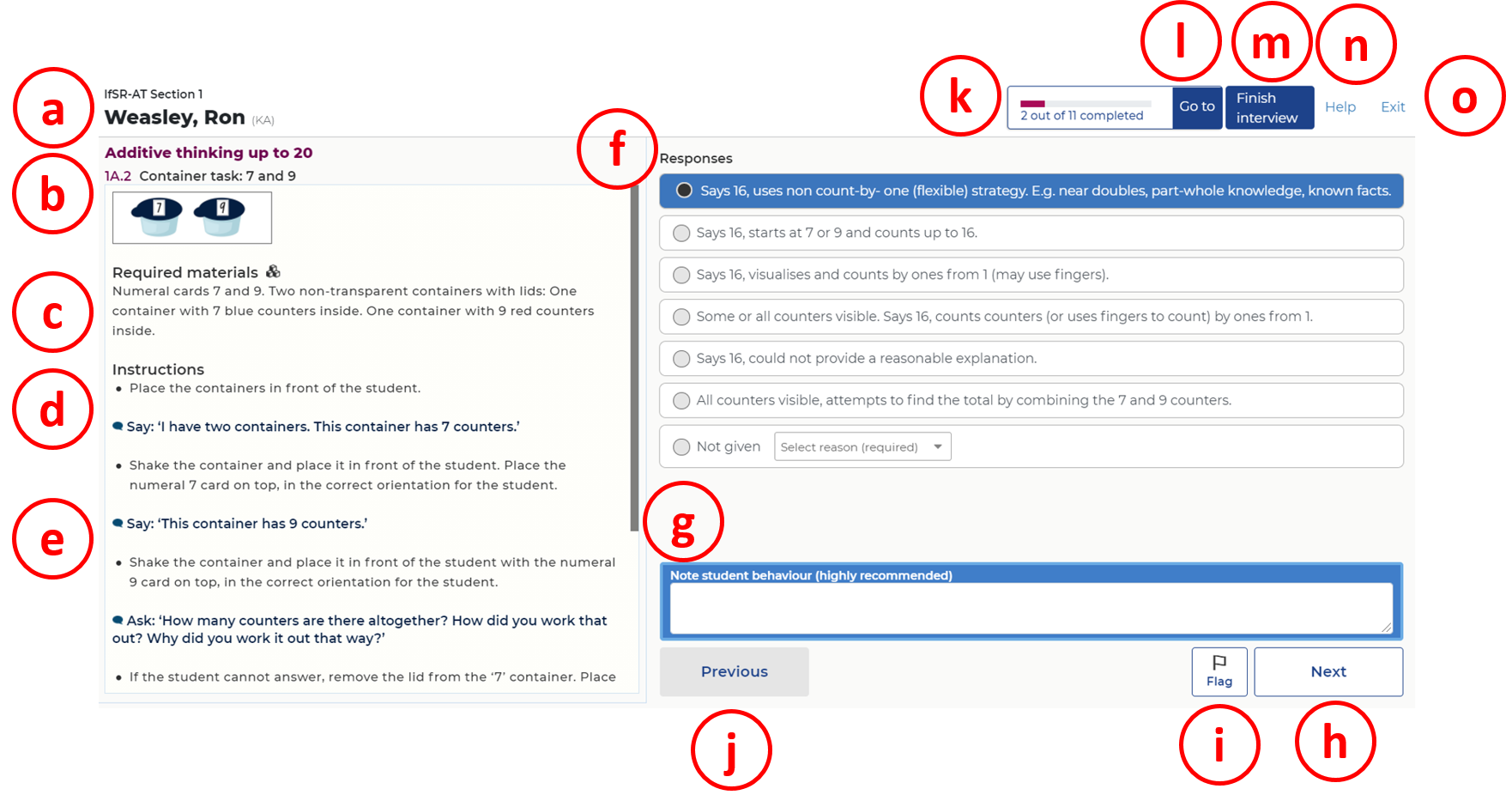Viewport: 1512px width, 795px height.
Task: Flag this question with the Flag button
Action: click(x=1219, y=671)
